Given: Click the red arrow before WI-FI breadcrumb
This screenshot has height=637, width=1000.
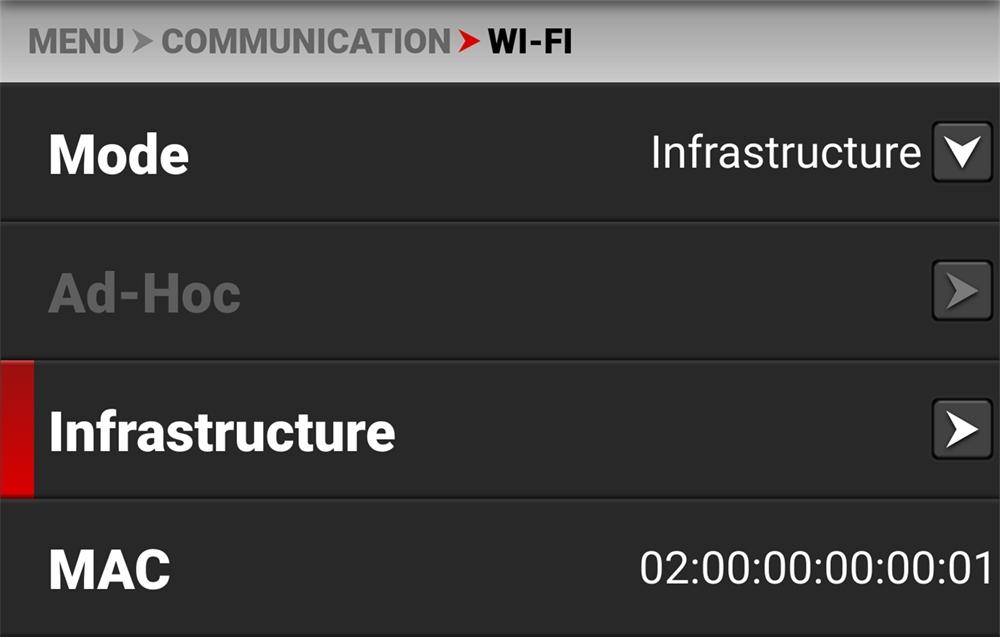Looking at the screenshot, I should 469,42.
